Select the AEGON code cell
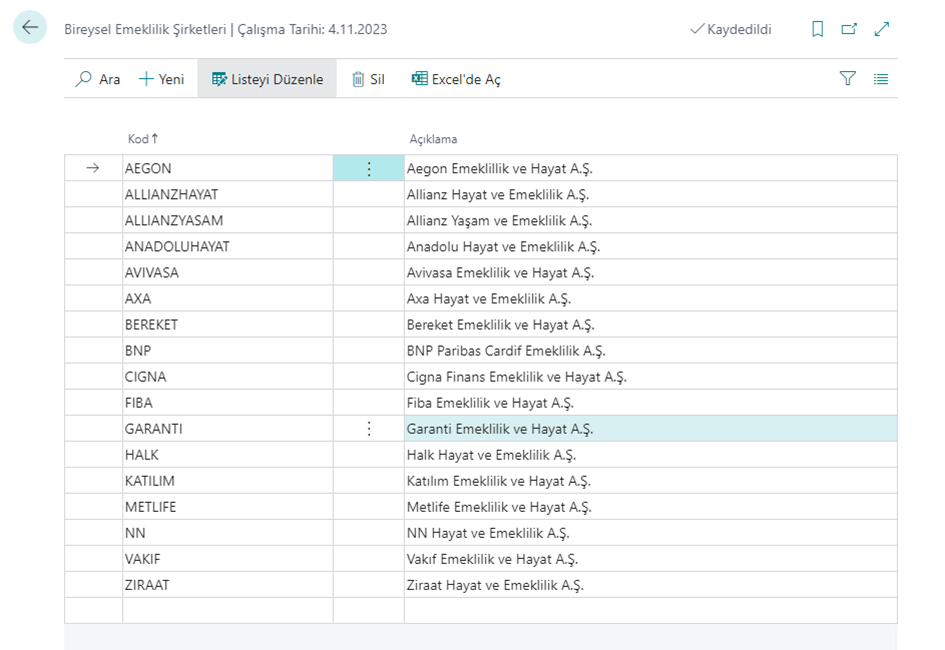The image size is (945, 650). (x=228, y=169)
